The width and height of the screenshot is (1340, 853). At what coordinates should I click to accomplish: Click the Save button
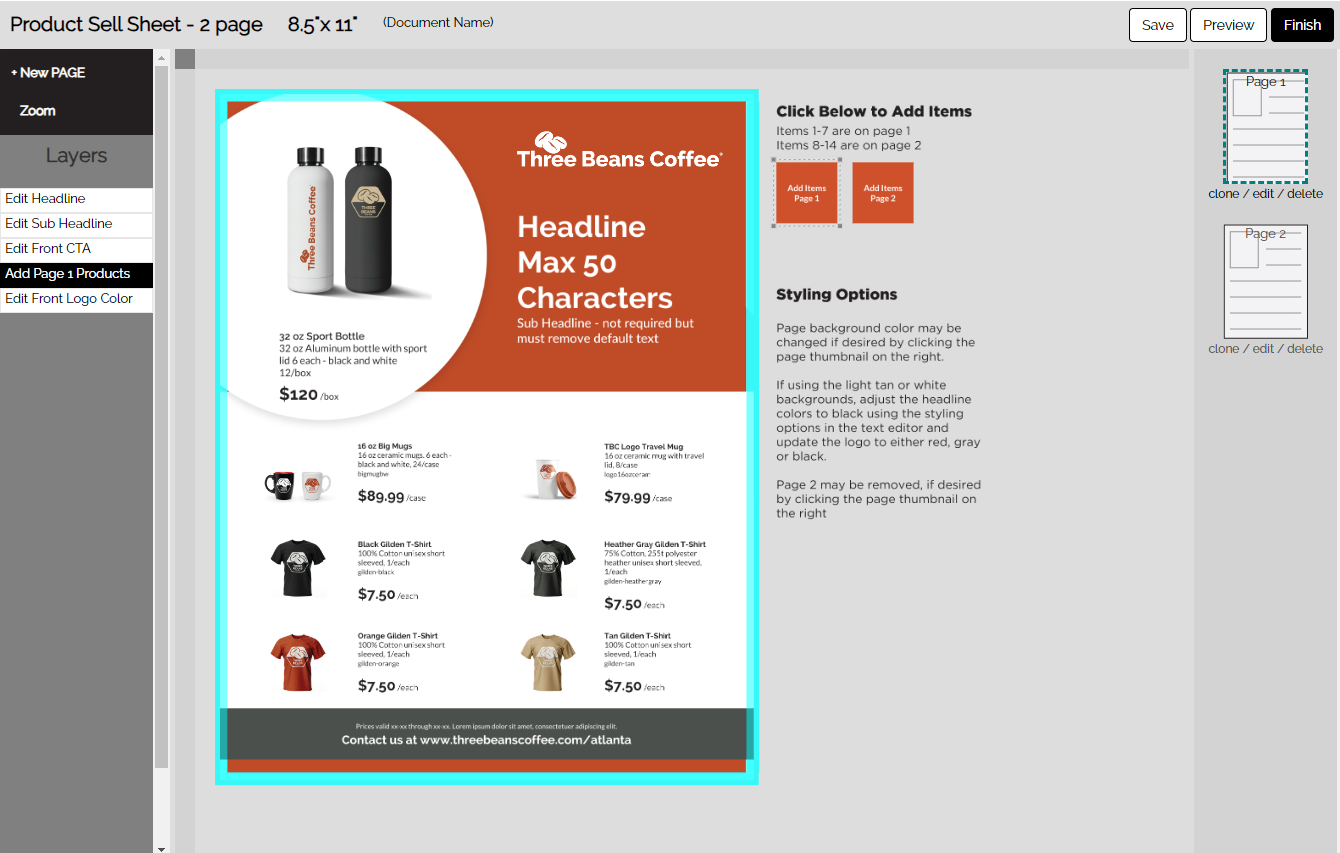click(1157, 25)
